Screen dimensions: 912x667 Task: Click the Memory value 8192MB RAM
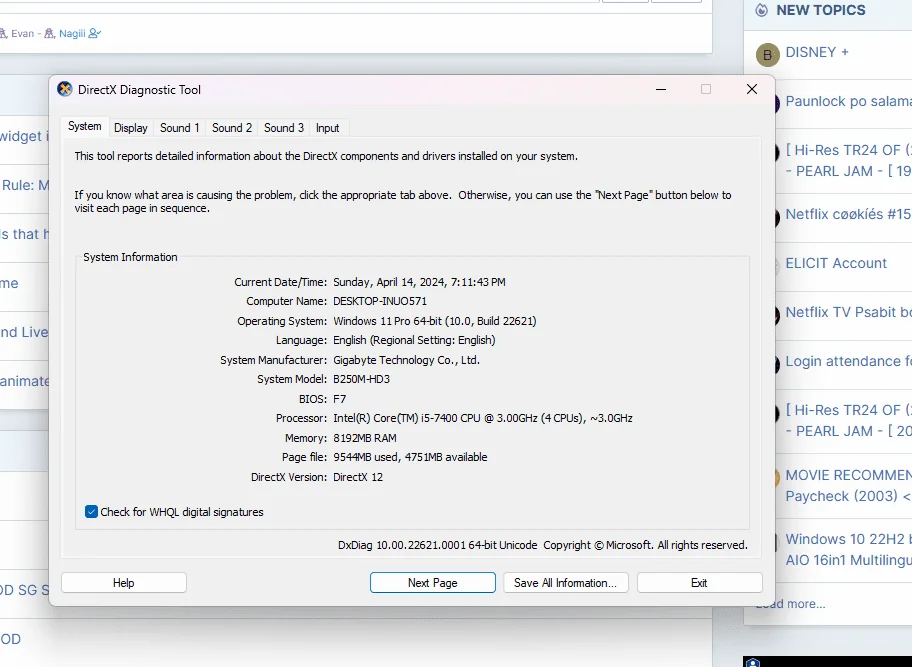pos(365,438)
